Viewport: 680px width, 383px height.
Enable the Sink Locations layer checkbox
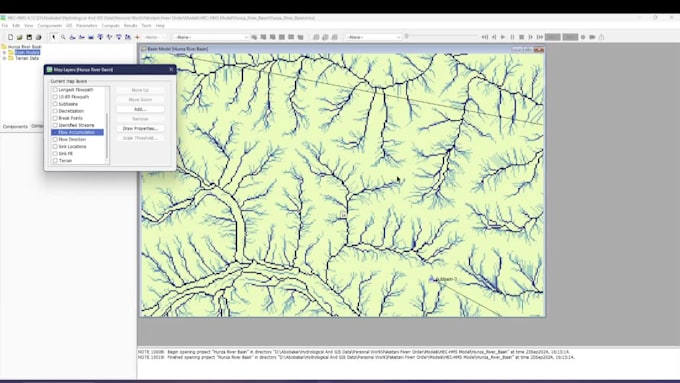click(x=55, y=147)
